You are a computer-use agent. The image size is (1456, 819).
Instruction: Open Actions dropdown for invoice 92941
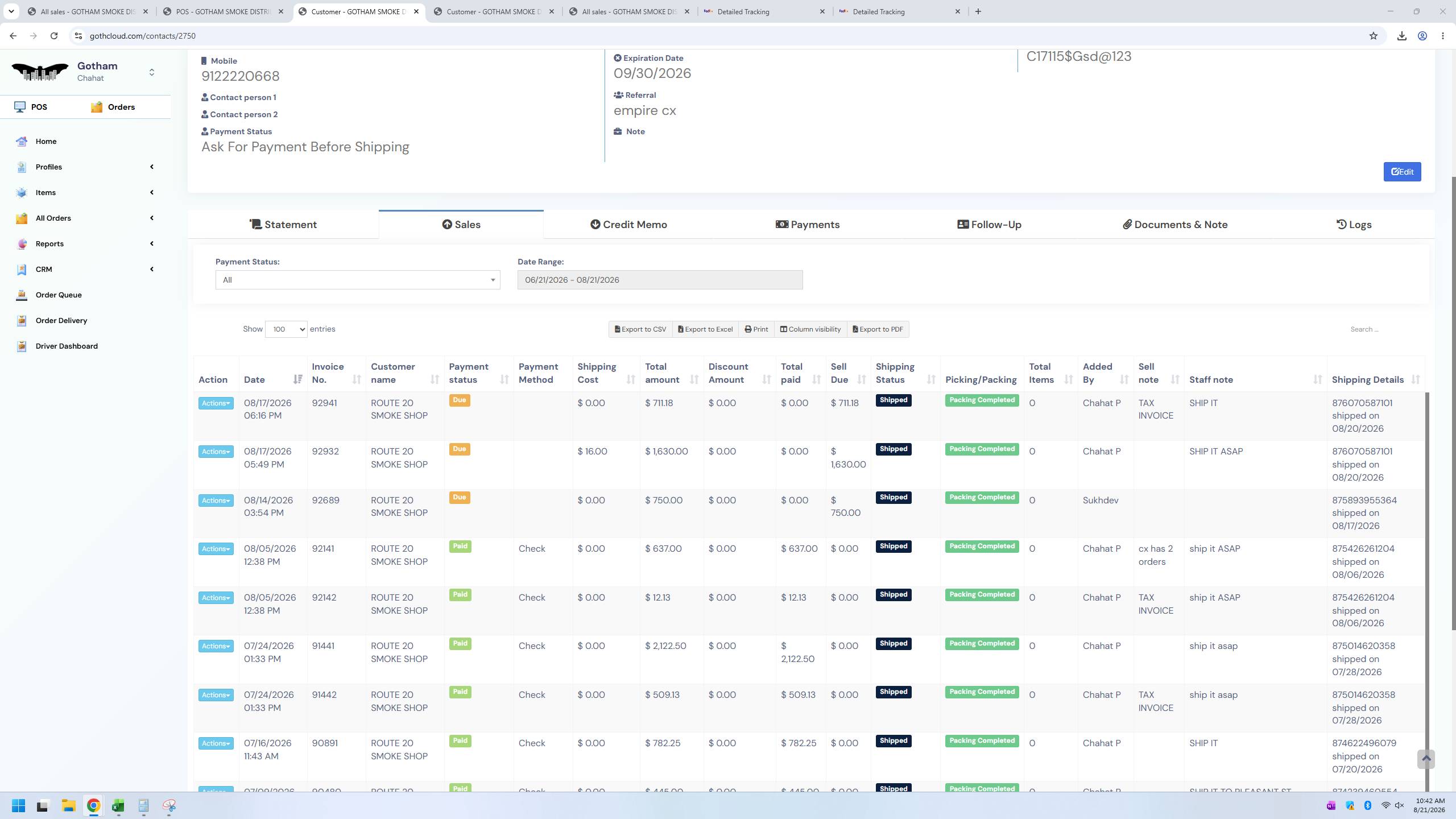pos(216,403)
